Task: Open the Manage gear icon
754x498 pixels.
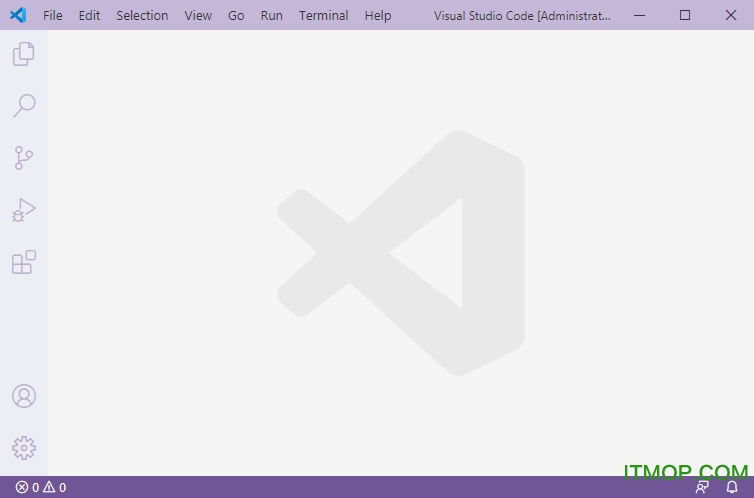Action: (x=24, y=448)
